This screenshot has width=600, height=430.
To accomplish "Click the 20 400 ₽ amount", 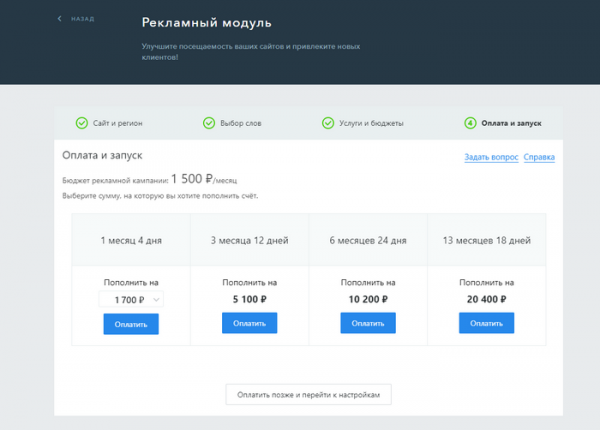I will coord(487,299).
